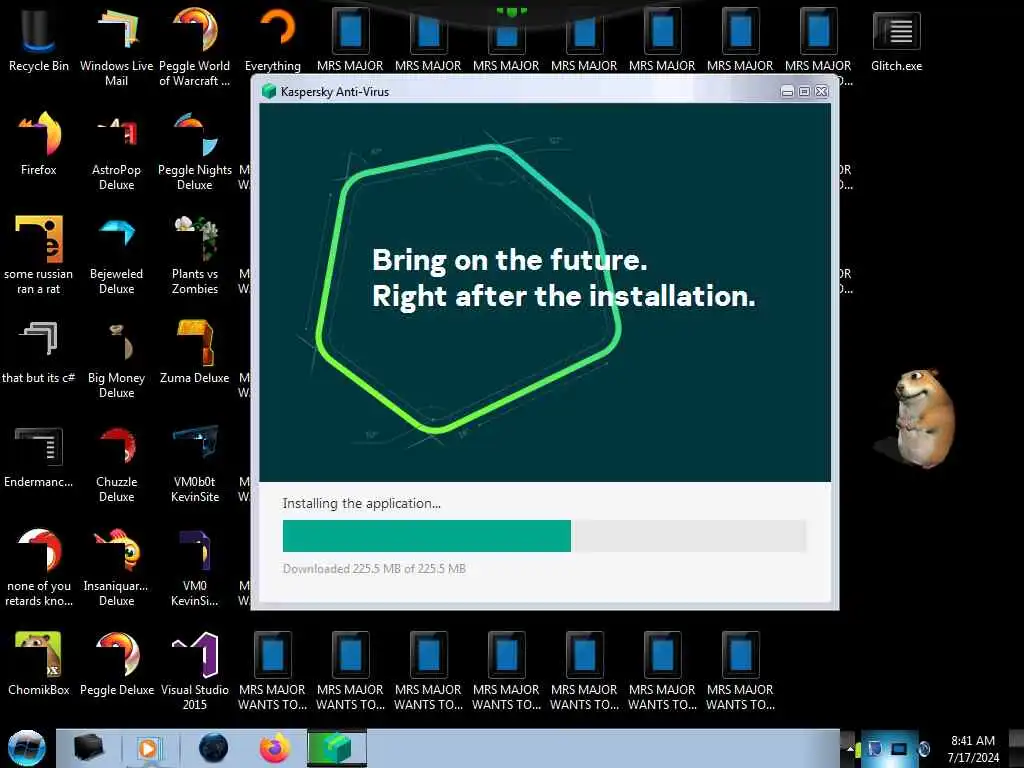Show hidden system tray icons
The width and height of the screenshot is (1024, 768).
tap(850, 749)
